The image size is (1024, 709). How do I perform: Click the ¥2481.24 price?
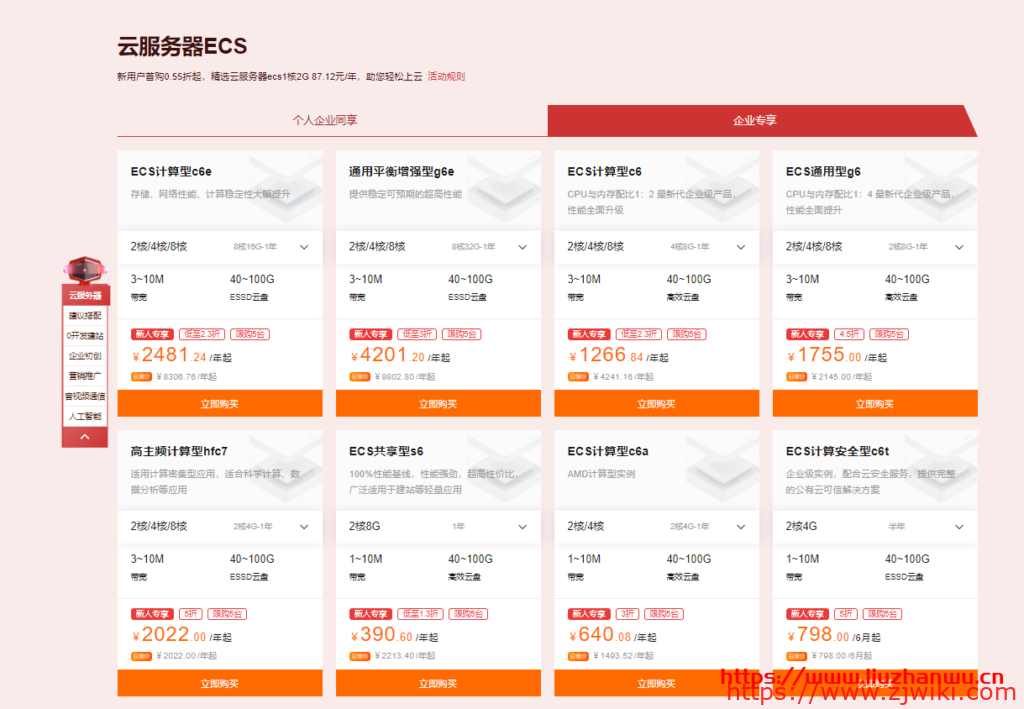tap(169, 355)
